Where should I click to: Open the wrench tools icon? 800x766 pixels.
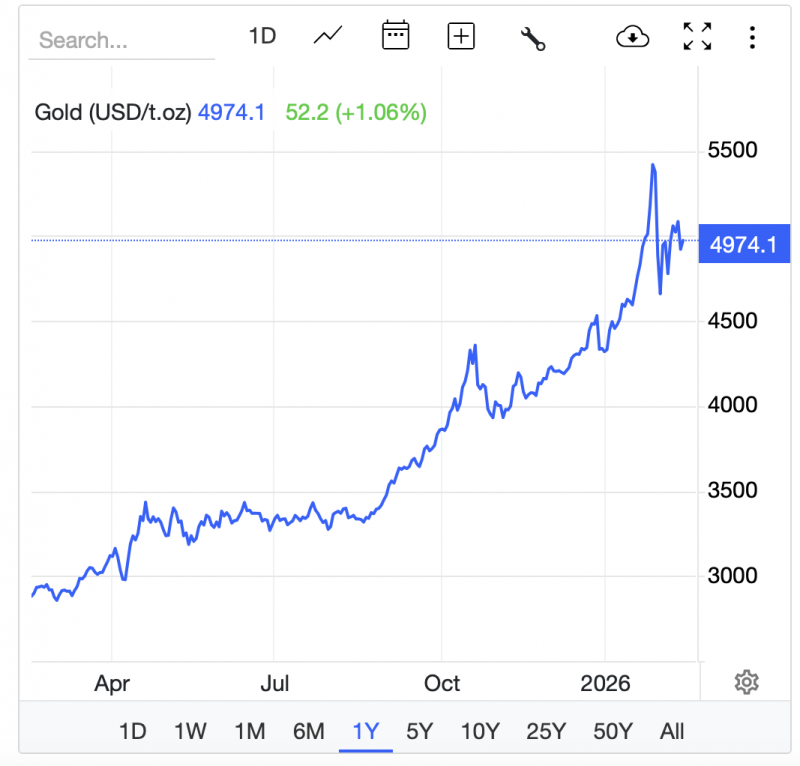pos(533,38)
